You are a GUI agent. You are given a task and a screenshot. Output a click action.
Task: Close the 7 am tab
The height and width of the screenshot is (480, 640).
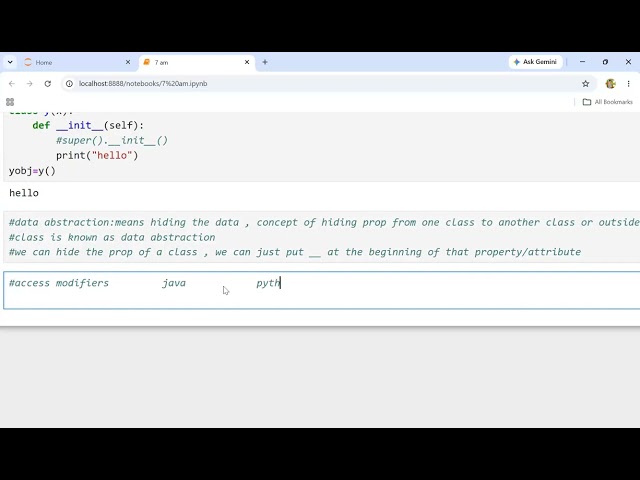(247, 62)
